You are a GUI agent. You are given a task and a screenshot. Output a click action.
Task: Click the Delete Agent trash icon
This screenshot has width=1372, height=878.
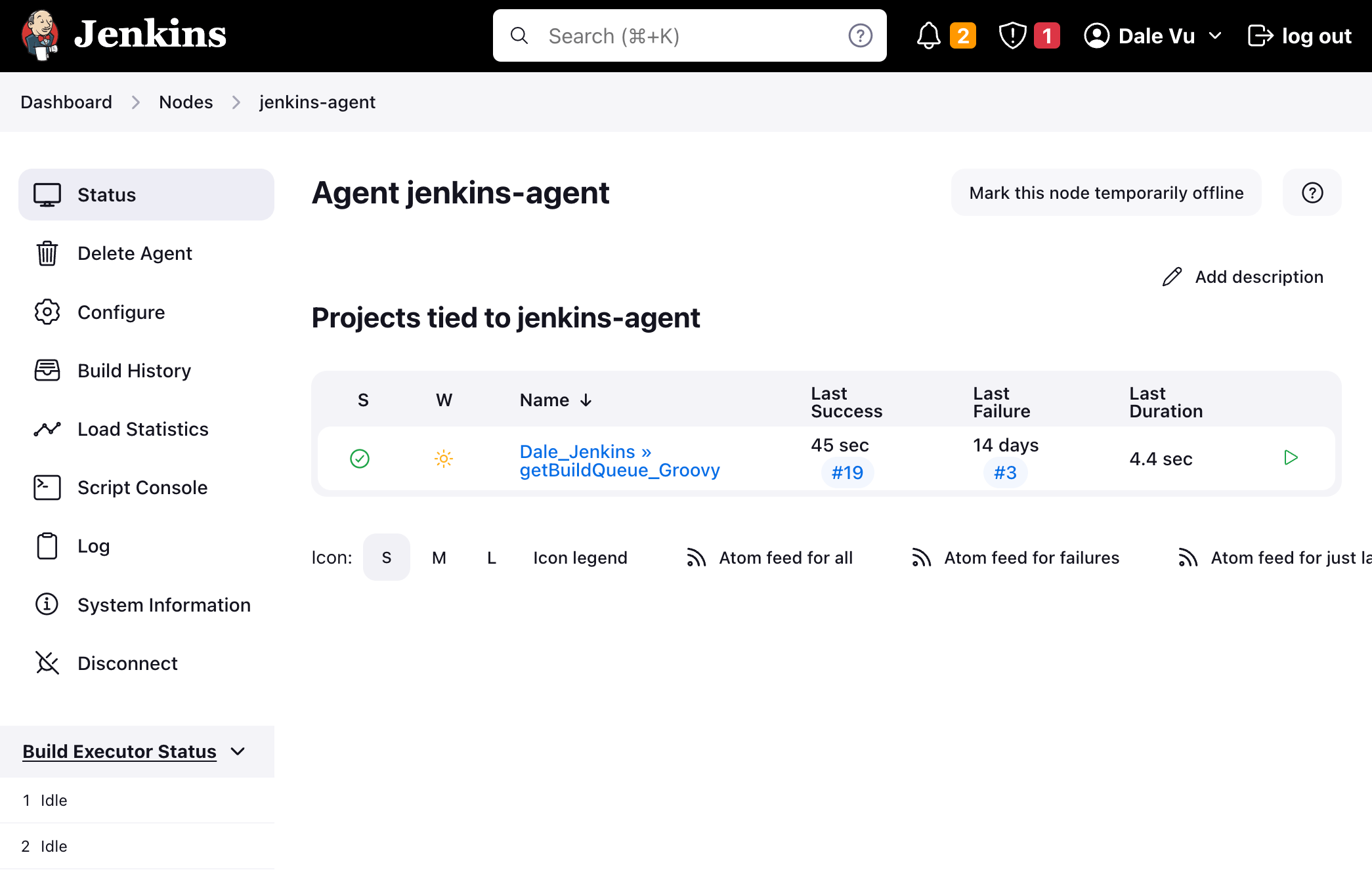coord(47,253)
